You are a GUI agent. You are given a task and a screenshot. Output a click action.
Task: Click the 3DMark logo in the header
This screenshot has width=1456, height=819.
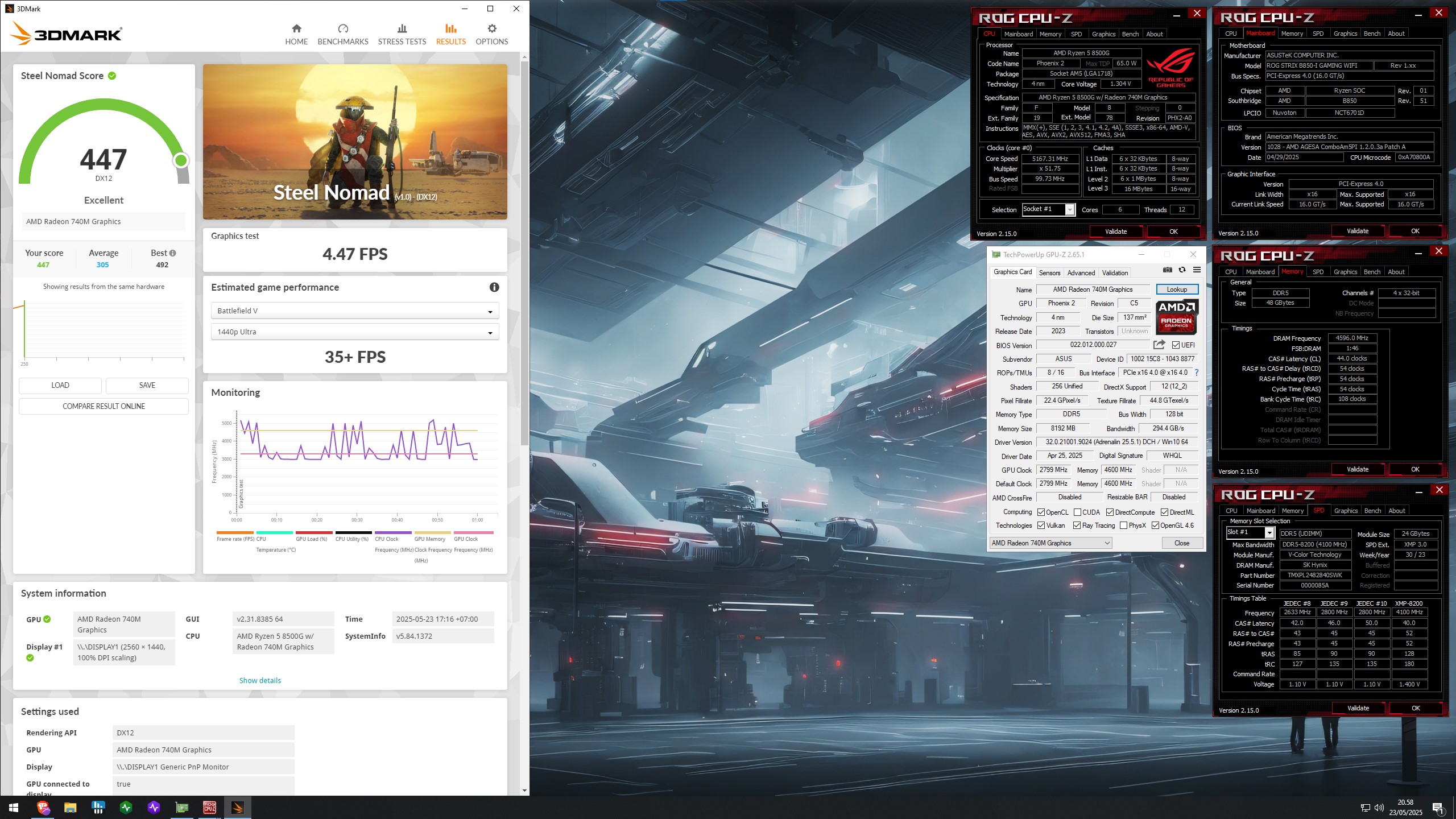(66, 34)
